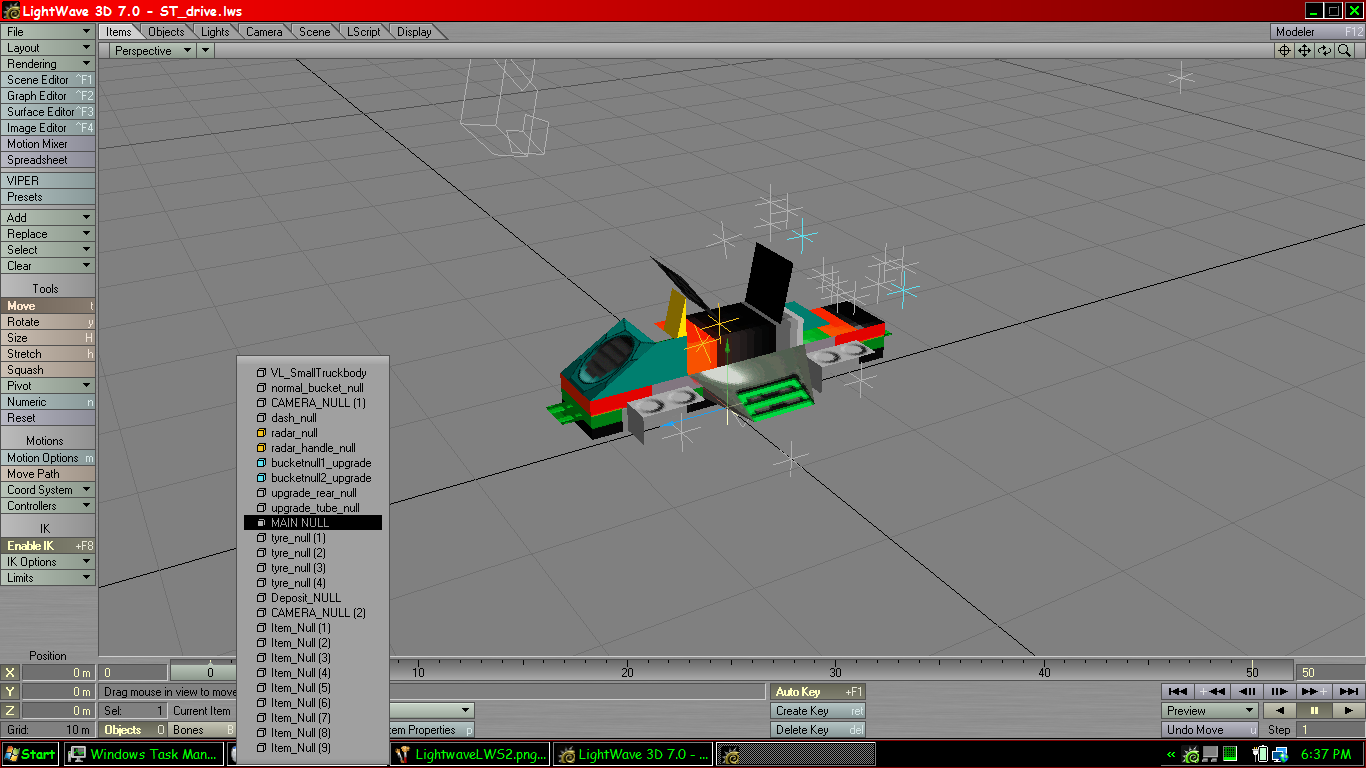This screenshot has height=768, width=1366.
Task: Toggle Auto Key button
Action: [818, 692]
